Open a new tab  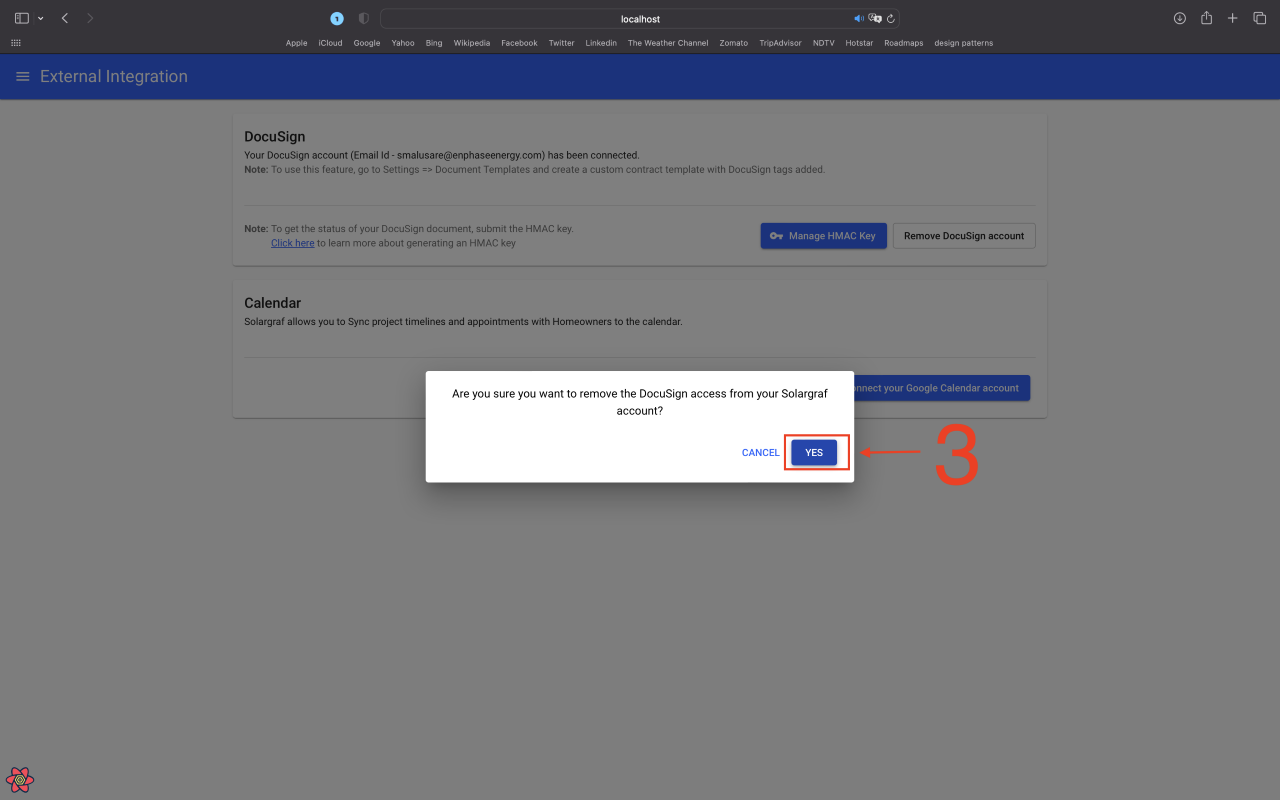[x=1232, y=17]
